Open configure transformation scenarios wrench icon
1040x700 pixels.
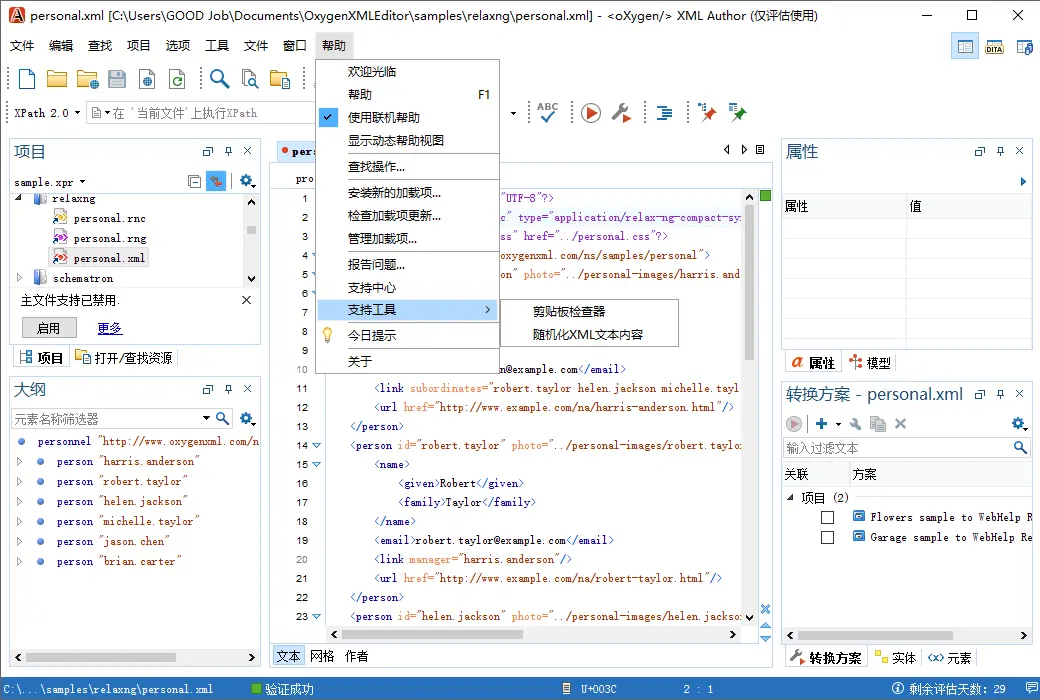pos(621,113)
